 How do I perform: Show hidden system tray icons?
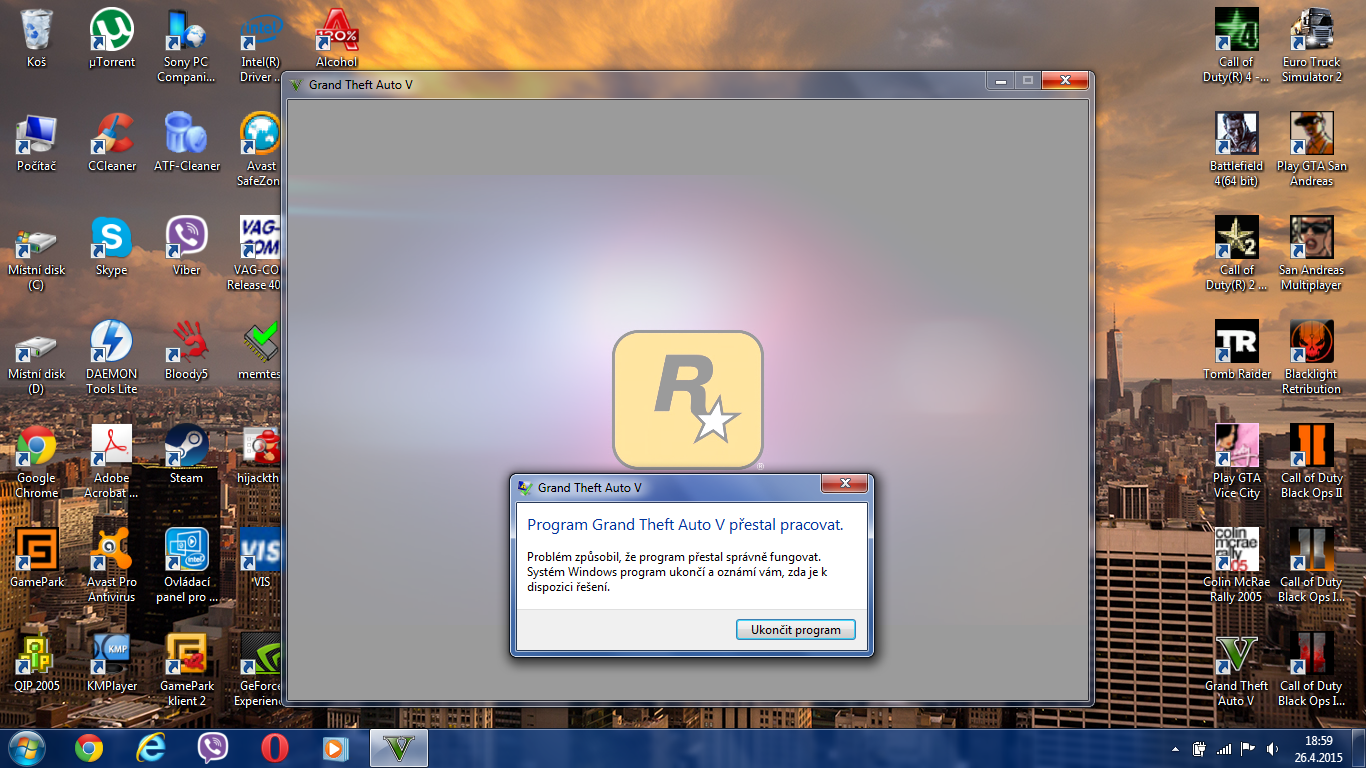[x=1174, y=749]
